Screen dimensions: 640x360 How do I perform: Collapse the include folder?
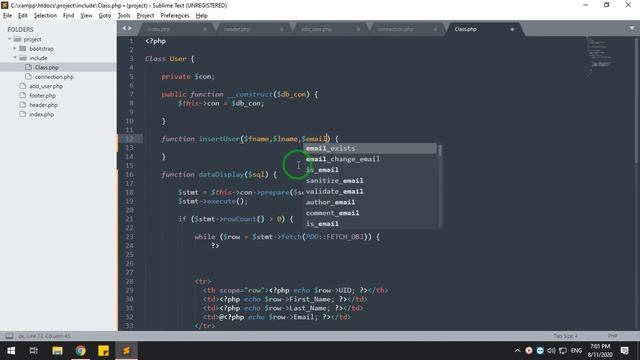pyautogui.click(x=15, y=58)
